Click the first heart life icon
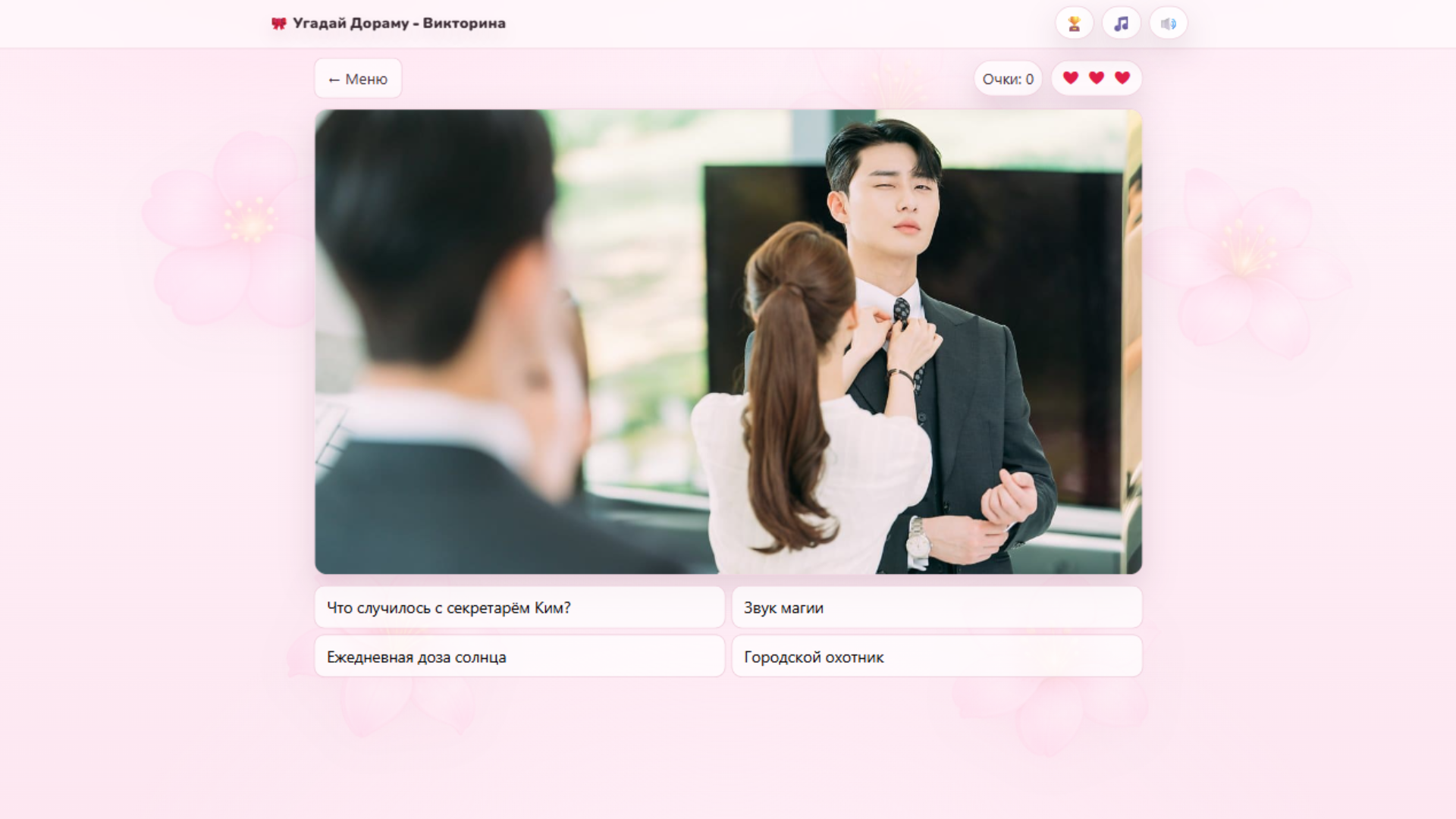1456x819 pixels. point(1071,77)
